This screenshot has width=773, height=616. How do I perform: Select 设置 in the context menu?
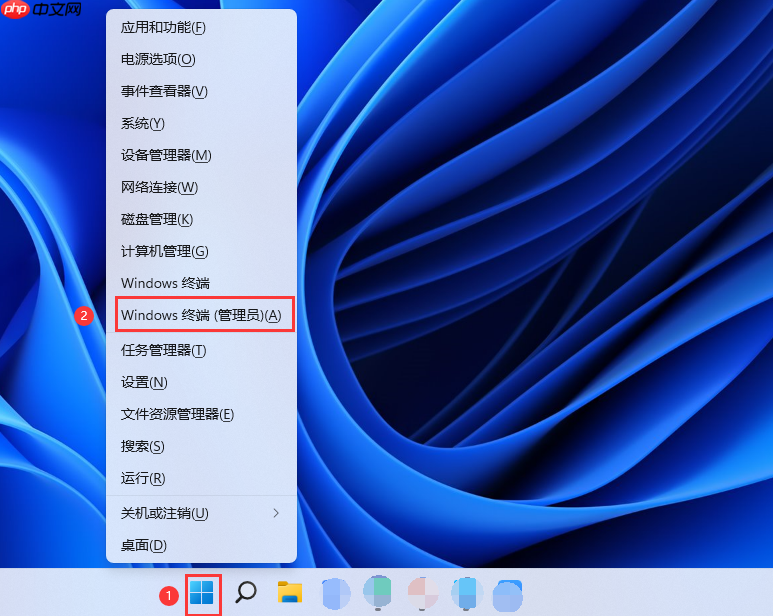click(x=144, y=382)
